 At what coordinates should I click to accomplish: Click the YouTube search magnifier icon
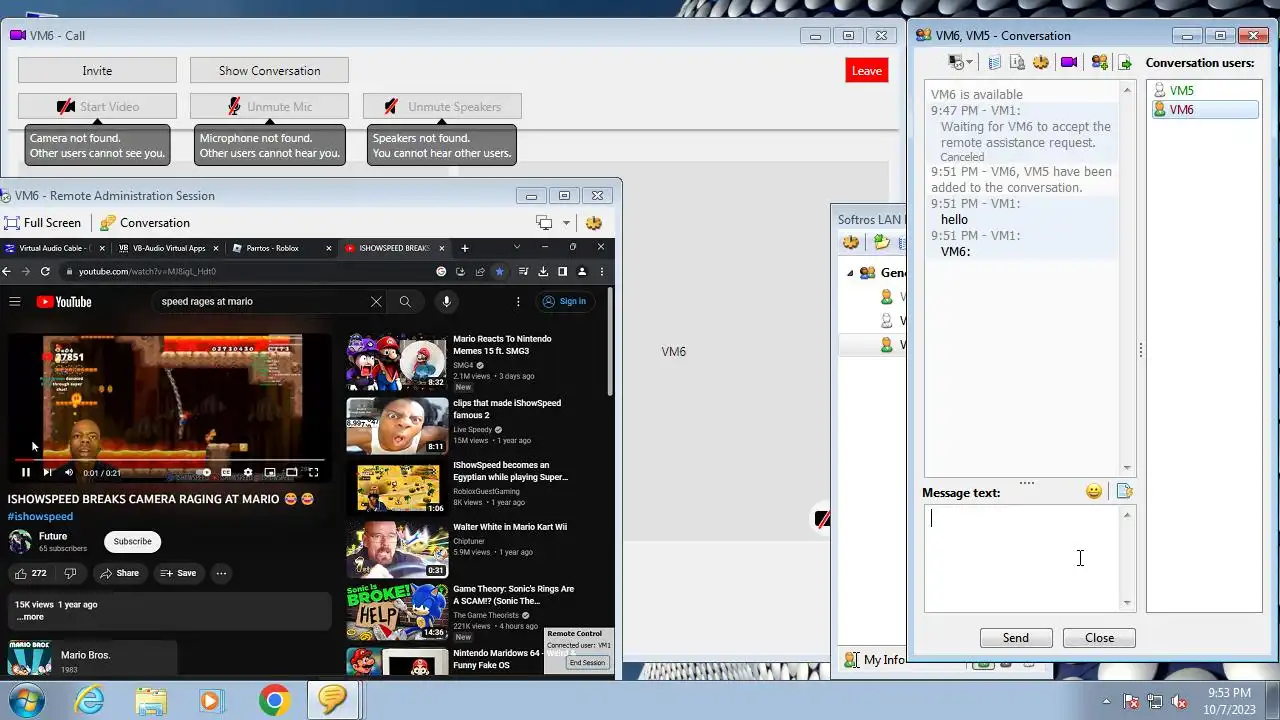[x=405, y=301]
